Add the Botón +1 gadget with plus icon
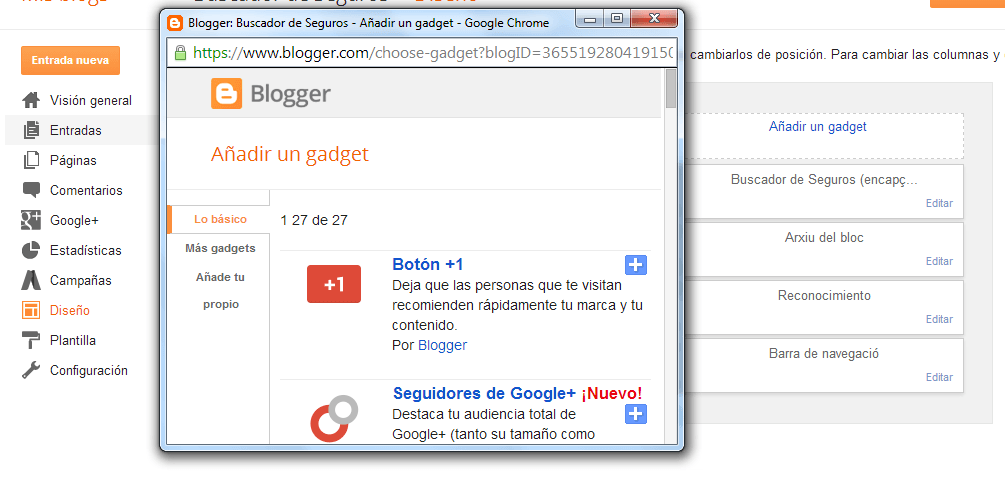The height and width of the screenshot is (484, 1005). click(635, 265)
